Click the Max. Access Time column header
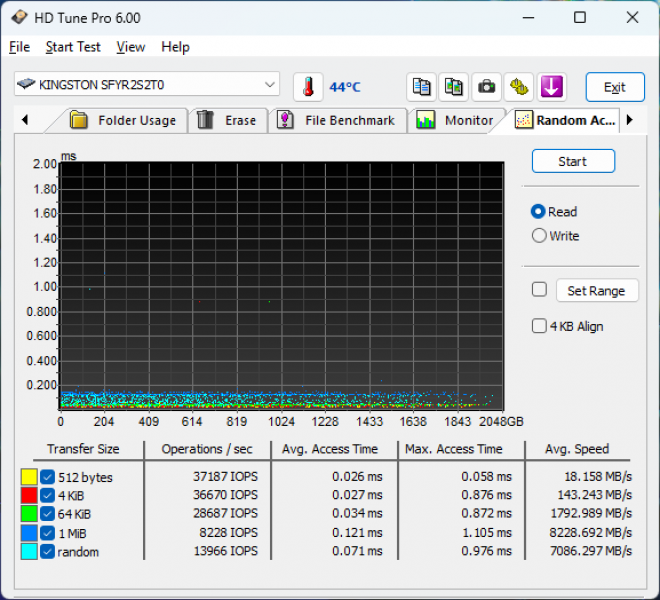This screenshot has width=660, height=600. point(454,449)
